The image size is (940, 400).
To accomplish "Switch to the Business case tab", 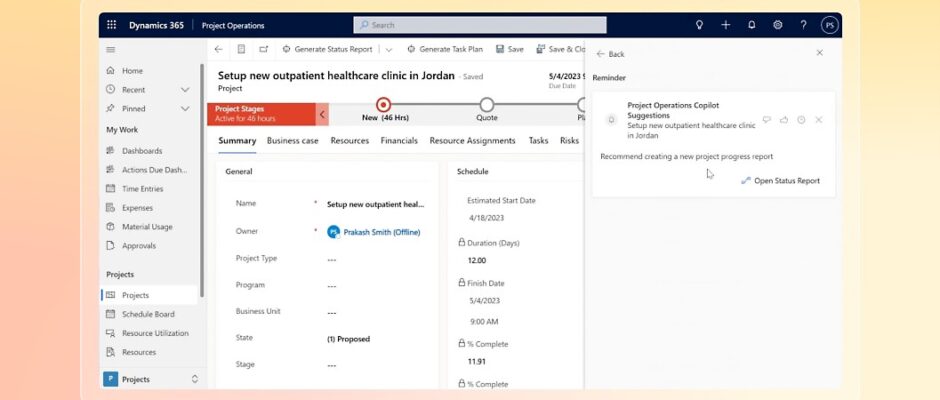I will [293, 141].
